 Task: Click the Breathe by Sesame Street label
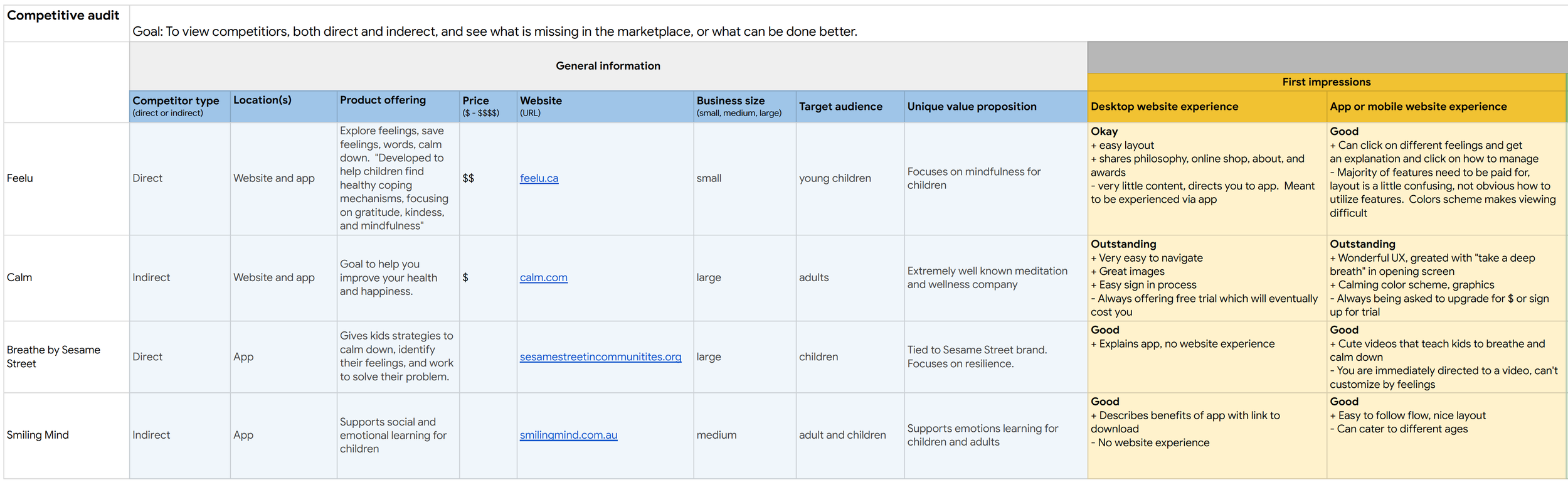tap(66, 357)
